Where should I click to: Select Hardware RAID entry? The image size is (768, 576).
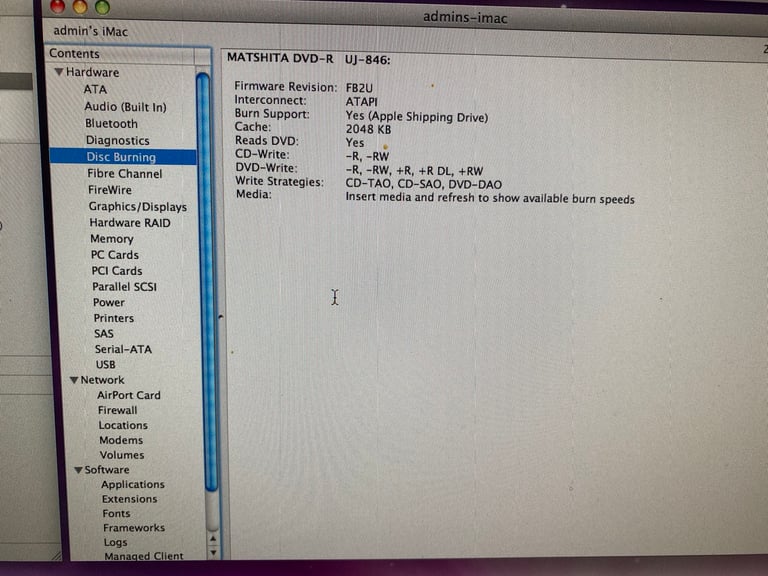[130, 223]
